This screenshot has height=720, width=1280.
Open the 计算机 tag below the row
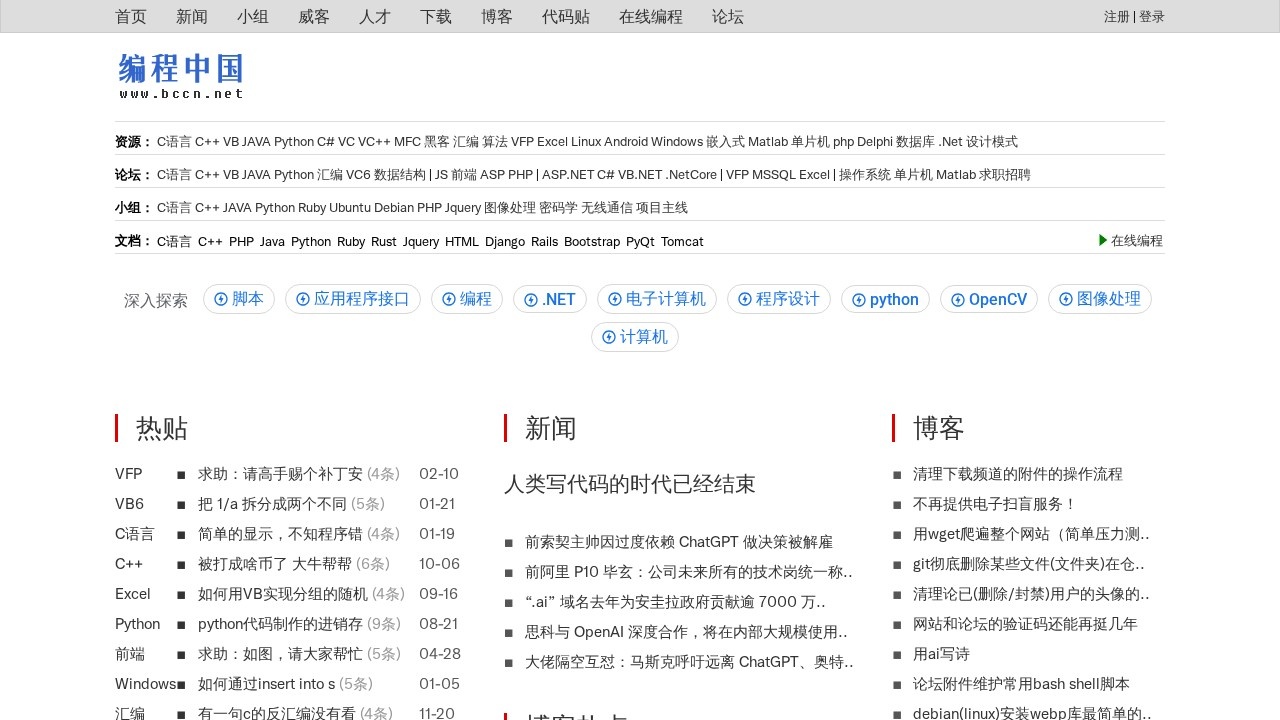635,337
